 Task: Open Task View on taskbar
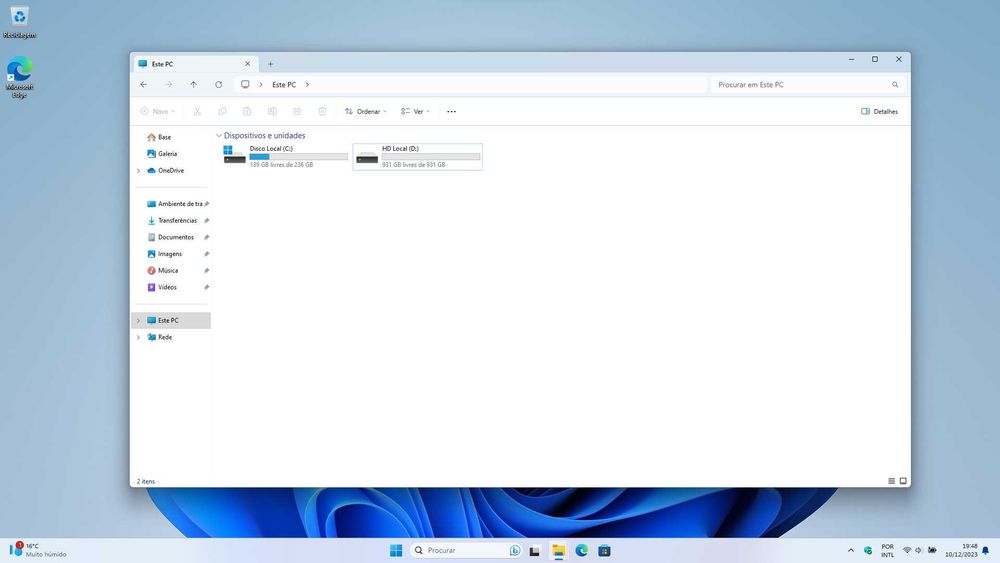pos(534,550)
